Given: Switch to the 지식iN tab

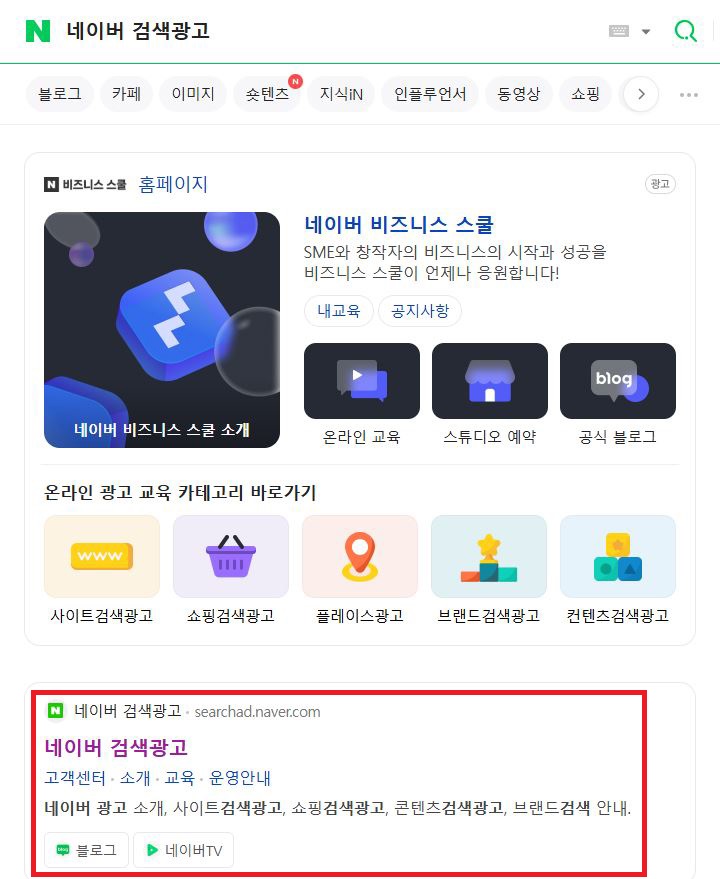Looking at the screenshot, I should 341,94.
